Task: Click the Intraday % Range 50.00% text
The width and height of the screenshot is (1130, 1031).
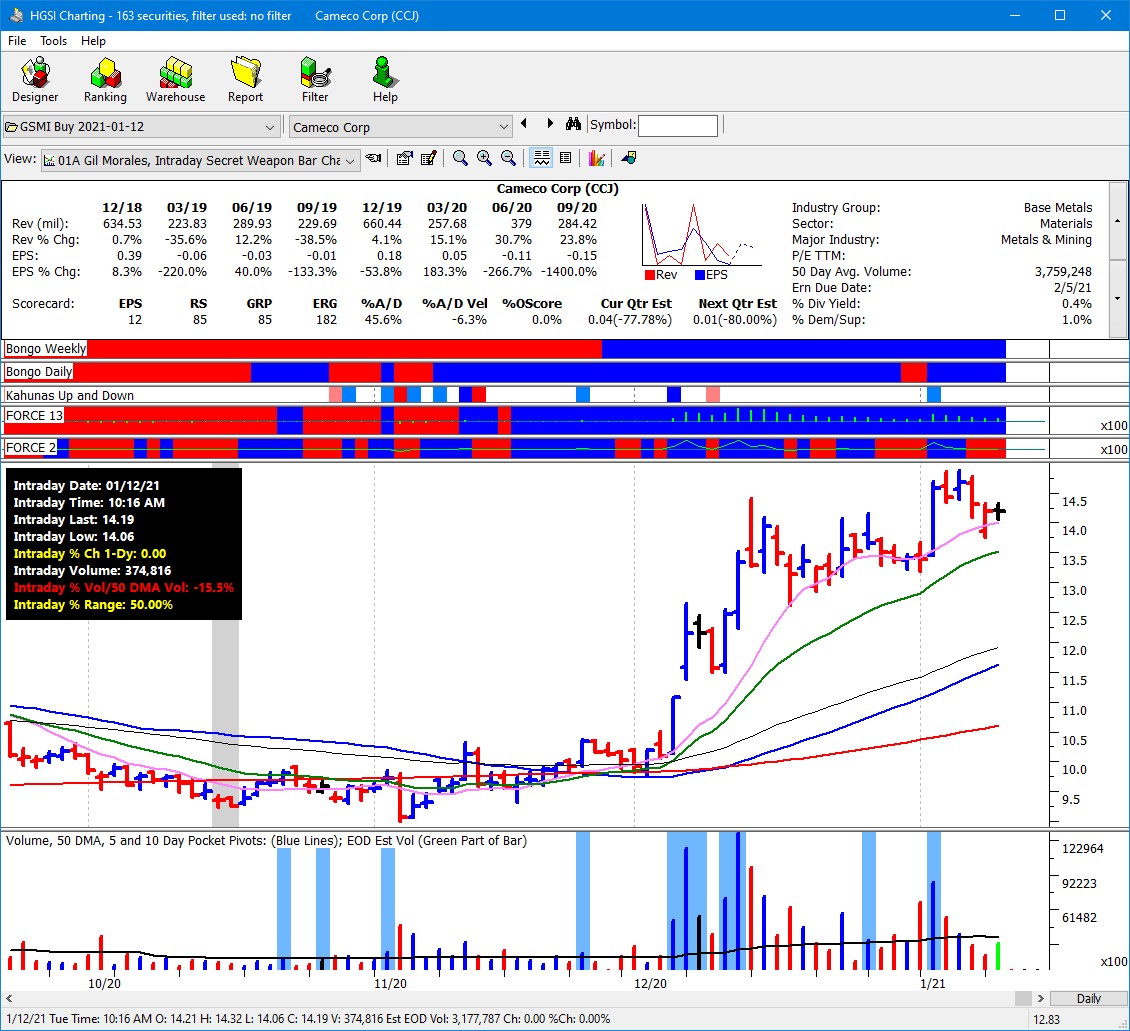Action: point(93,604)
